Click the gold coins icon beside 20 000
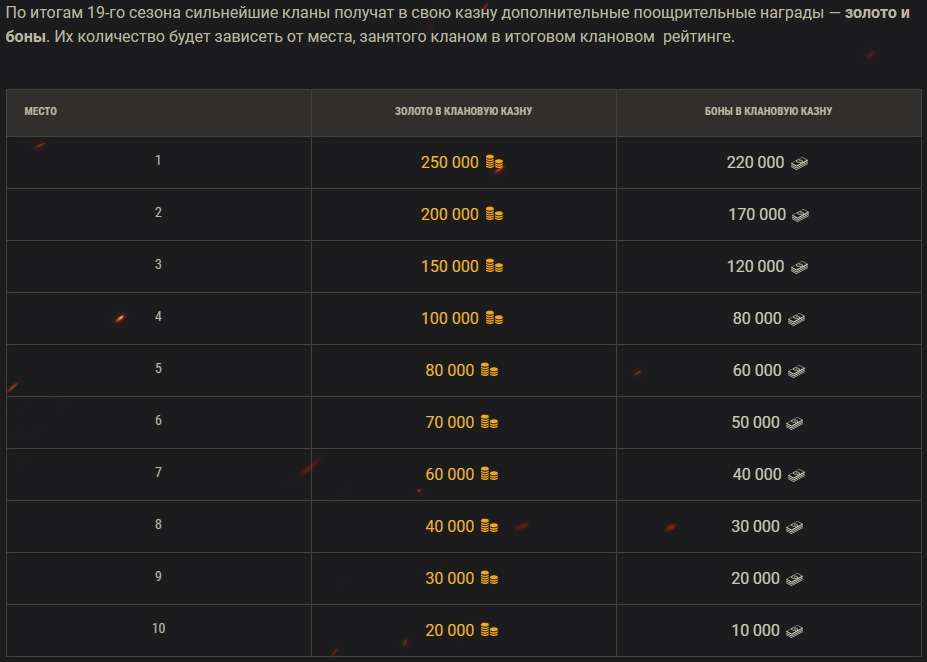The image size is (927, 662). (489, 630)
